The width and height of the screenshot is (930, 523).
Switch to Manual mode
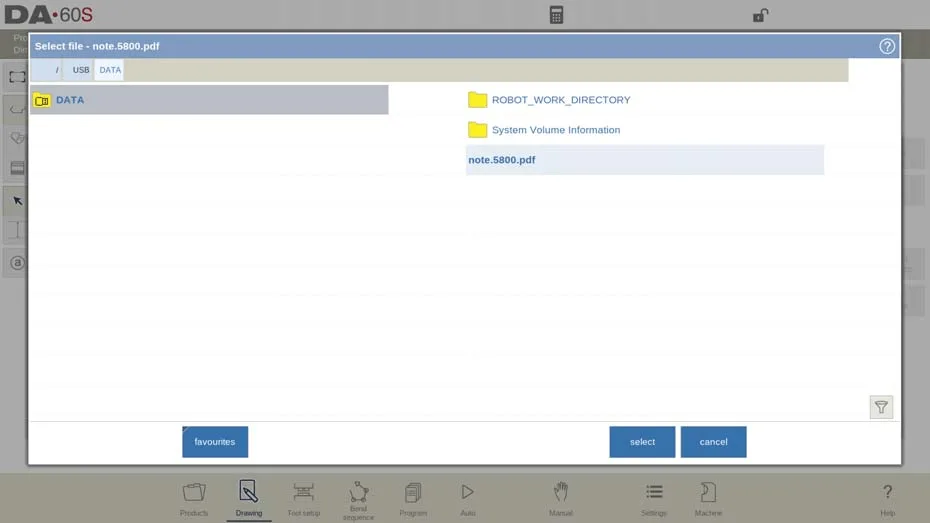pos(560,499)
